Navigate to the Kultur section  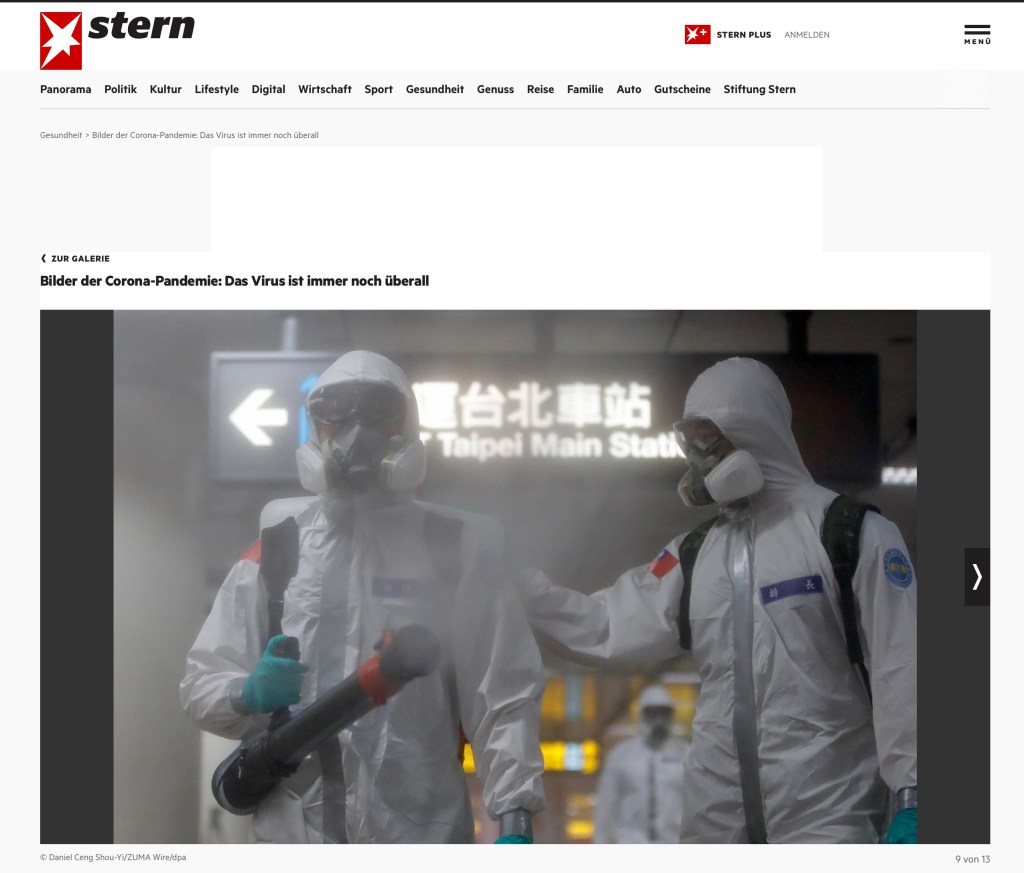[165, 90]
